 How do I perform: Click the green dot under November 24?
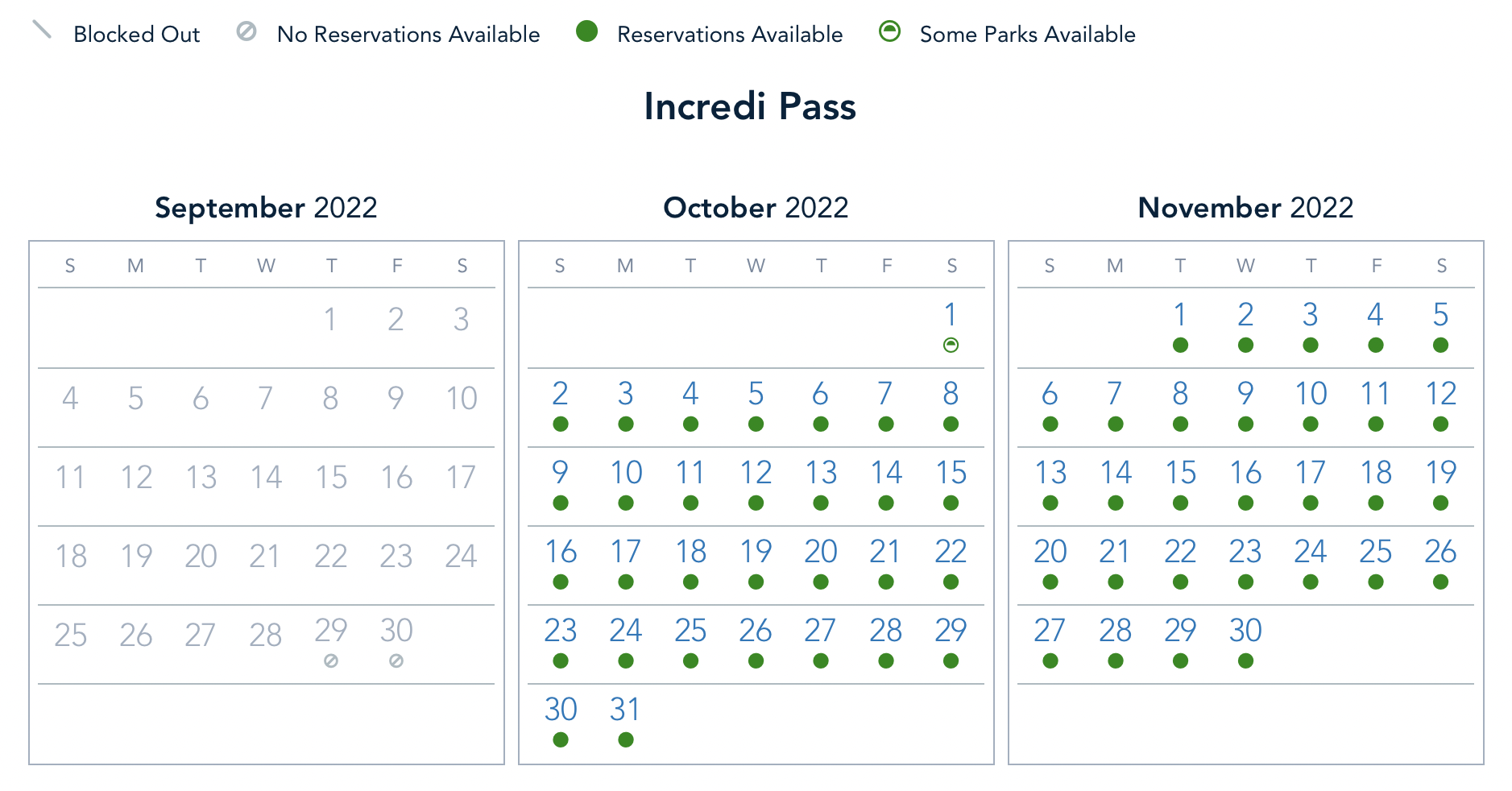[1311, 582]
